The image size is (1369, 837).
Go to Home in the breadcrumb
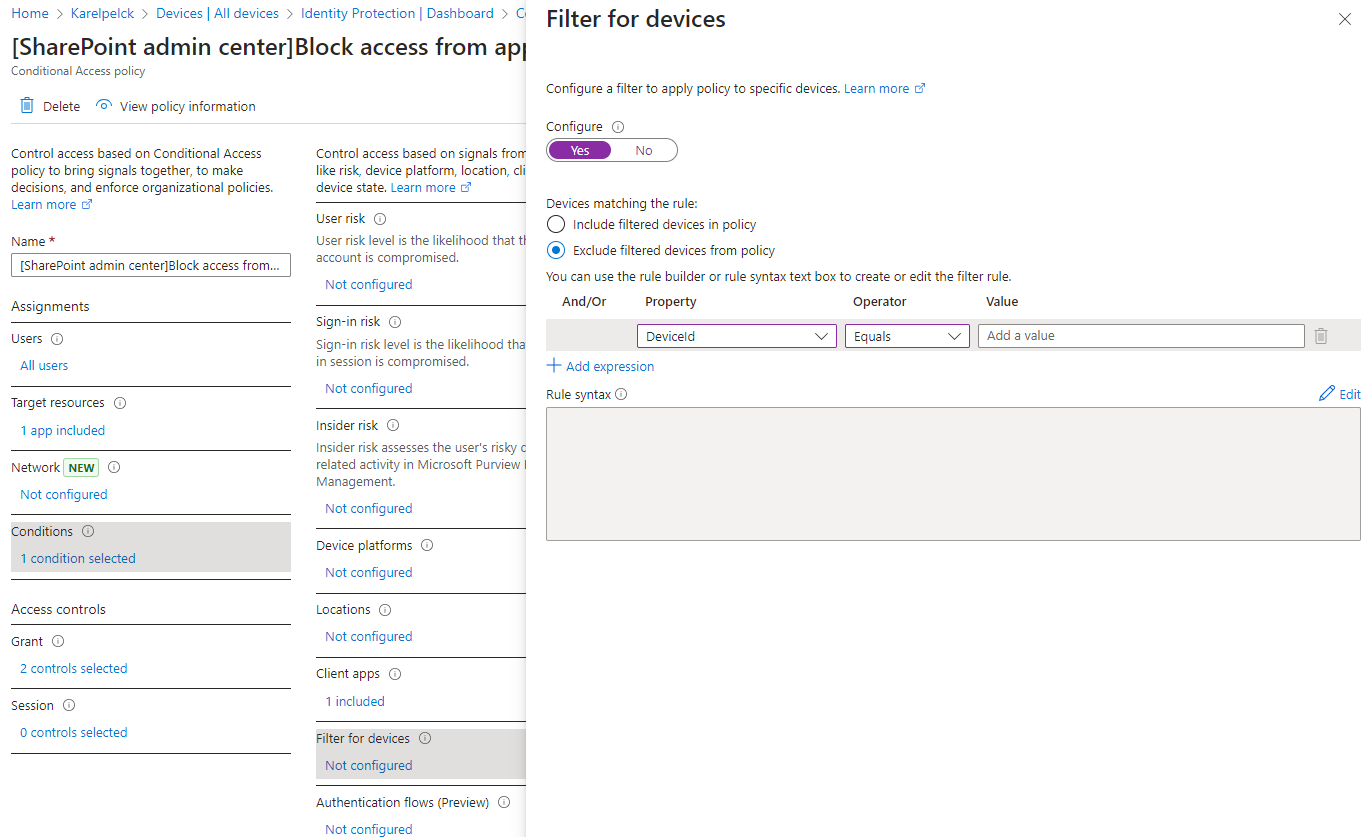click(30, 14)
